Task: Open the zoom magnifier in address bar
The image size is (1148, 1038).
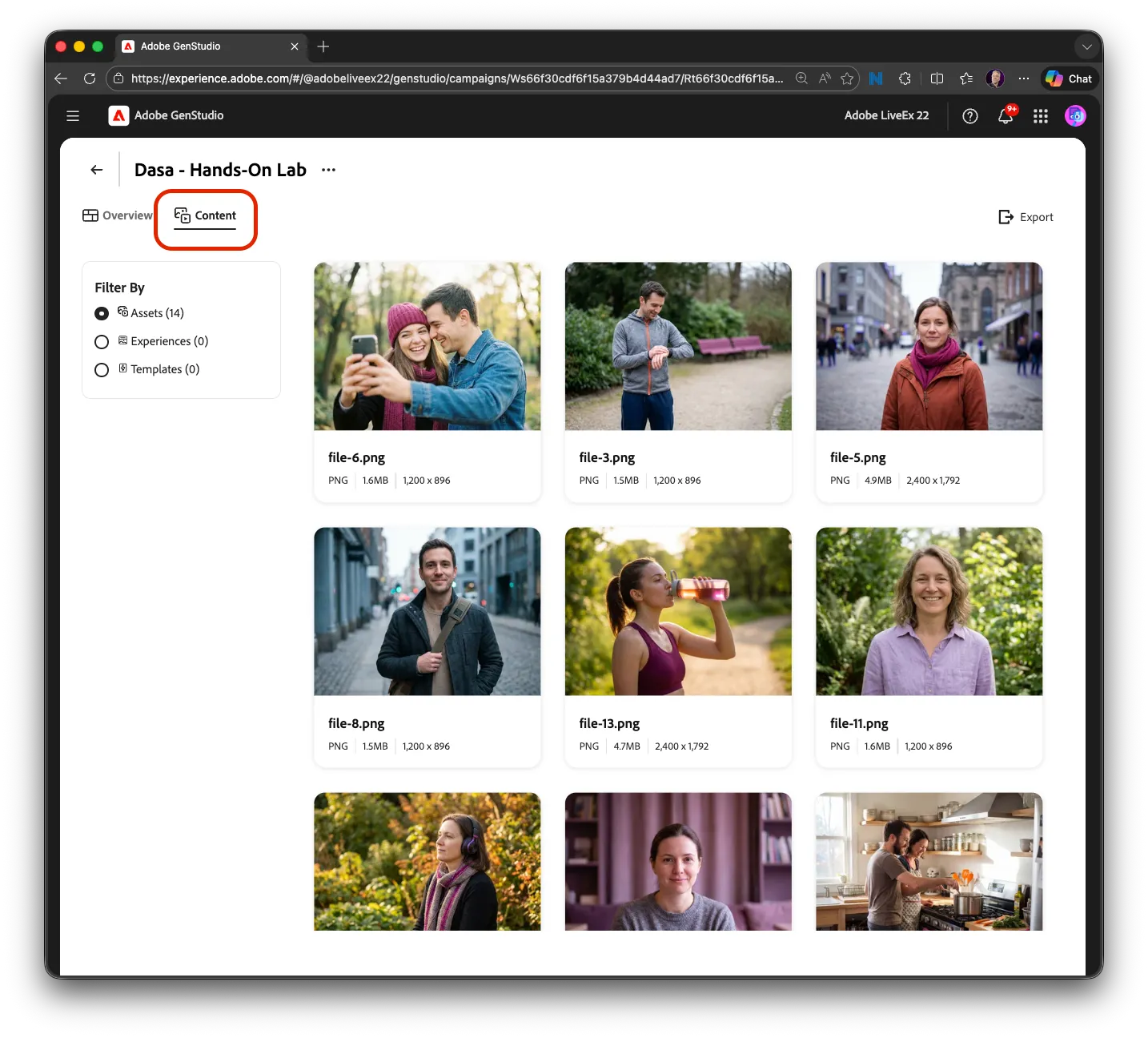Action: (x=801, y=78)
